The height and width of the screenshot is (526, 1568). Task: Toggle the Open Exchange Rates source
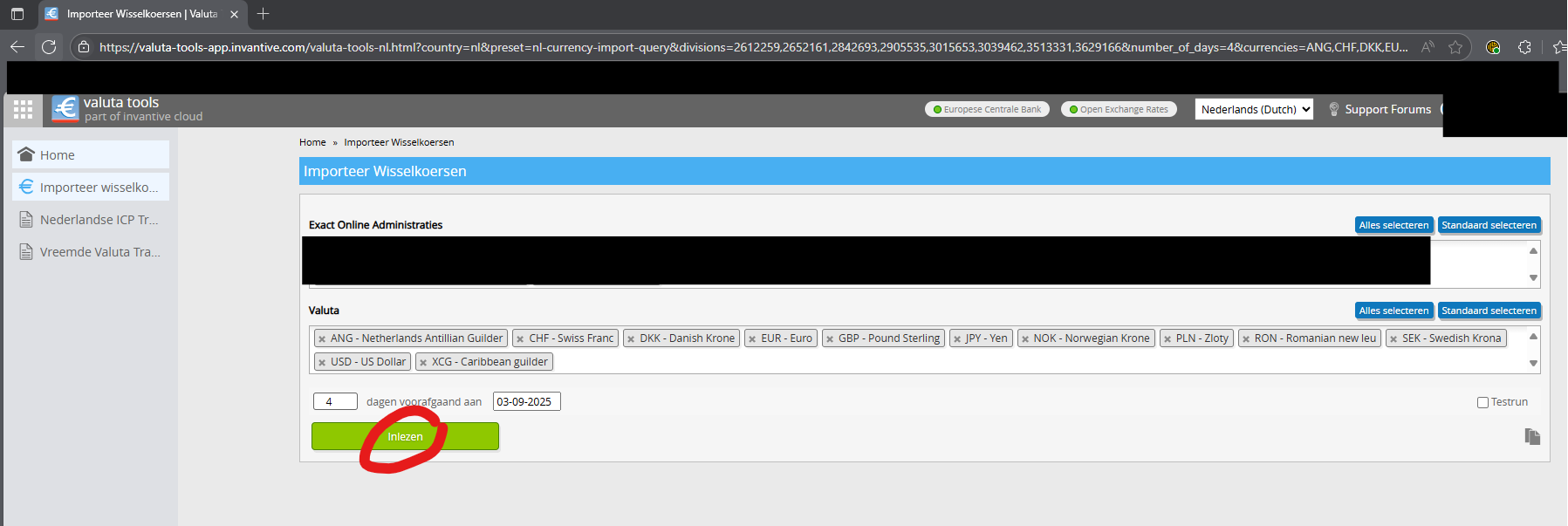click(x=1119, y=109)
